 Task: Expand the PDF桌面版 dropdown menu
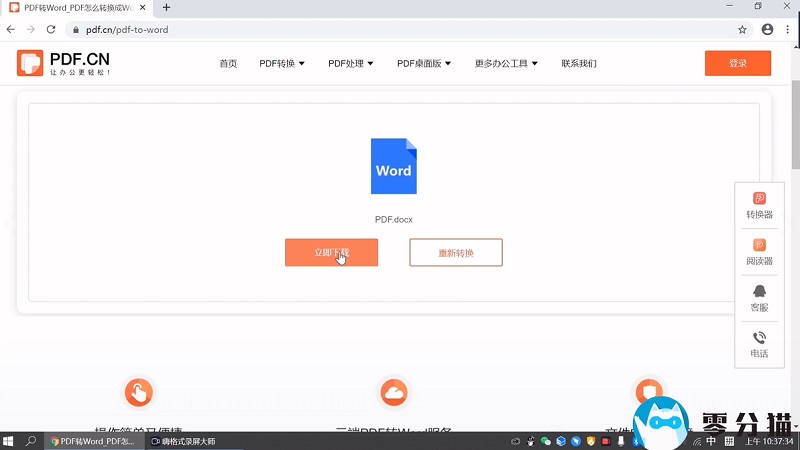click(424, 64)
